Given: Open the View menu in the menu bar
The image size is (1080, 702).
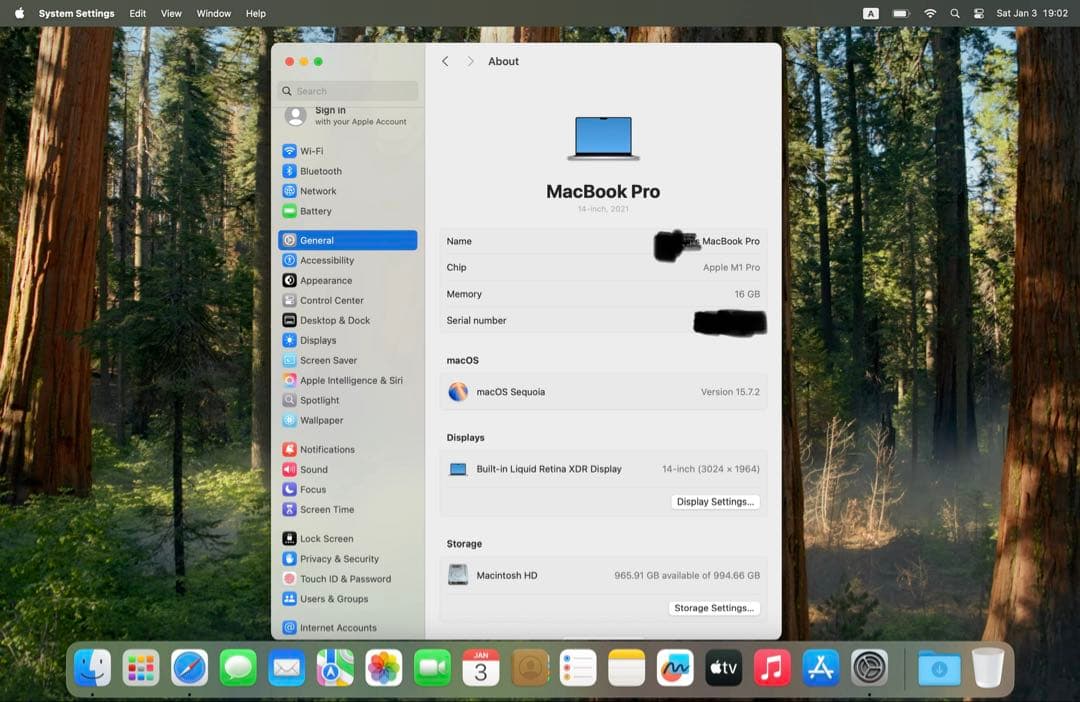Looking at the screenshot, I should [x=171, y=13].
